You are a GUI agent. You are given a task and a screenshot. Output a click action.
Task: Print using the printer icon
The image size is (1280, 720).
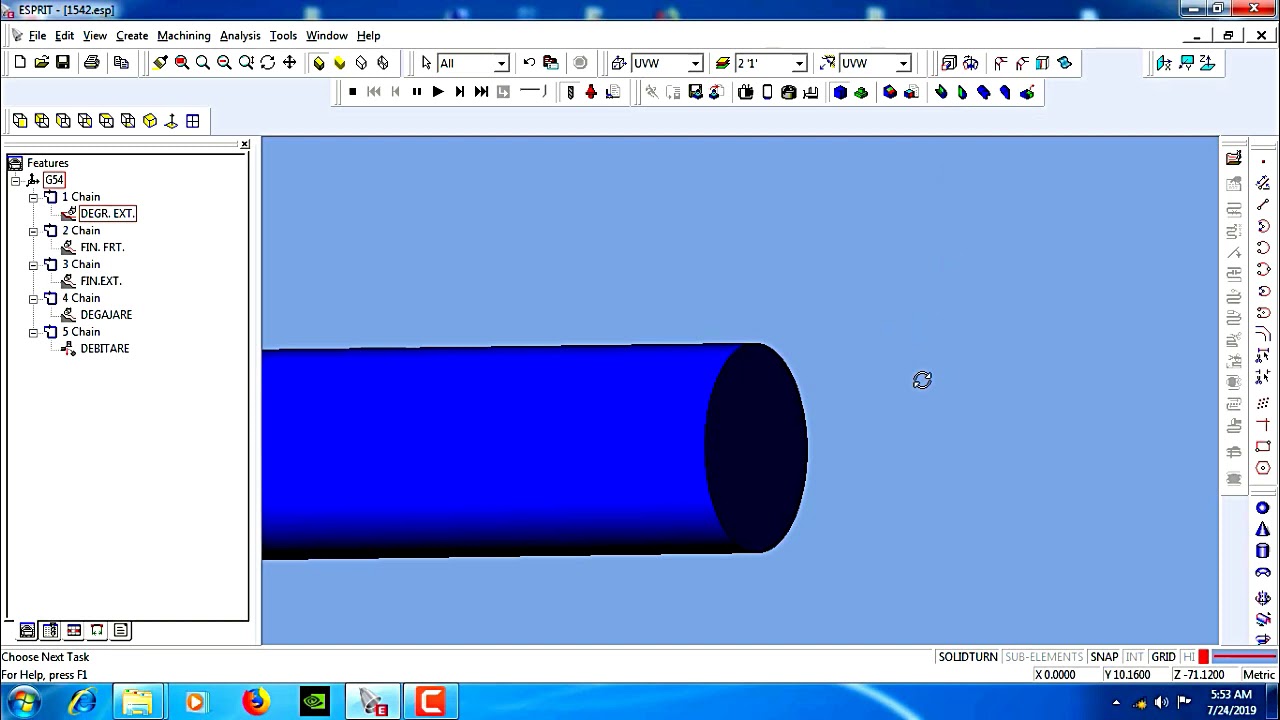coord(91,63)
